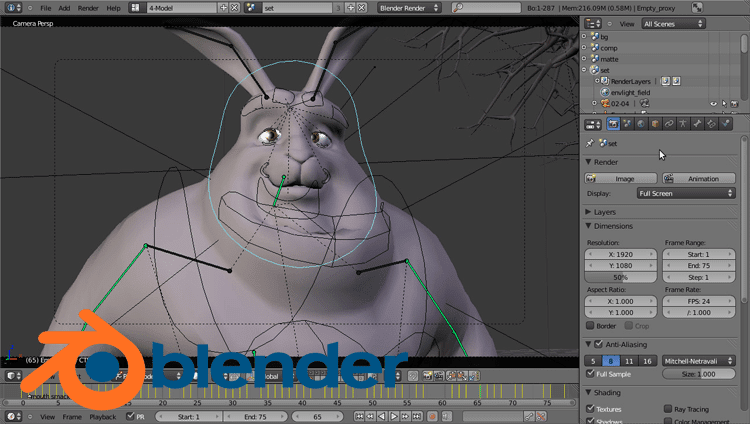This screenshot has height=424, width=750.
Task: Open the Info editor type selector
Action: click(13, 8)
